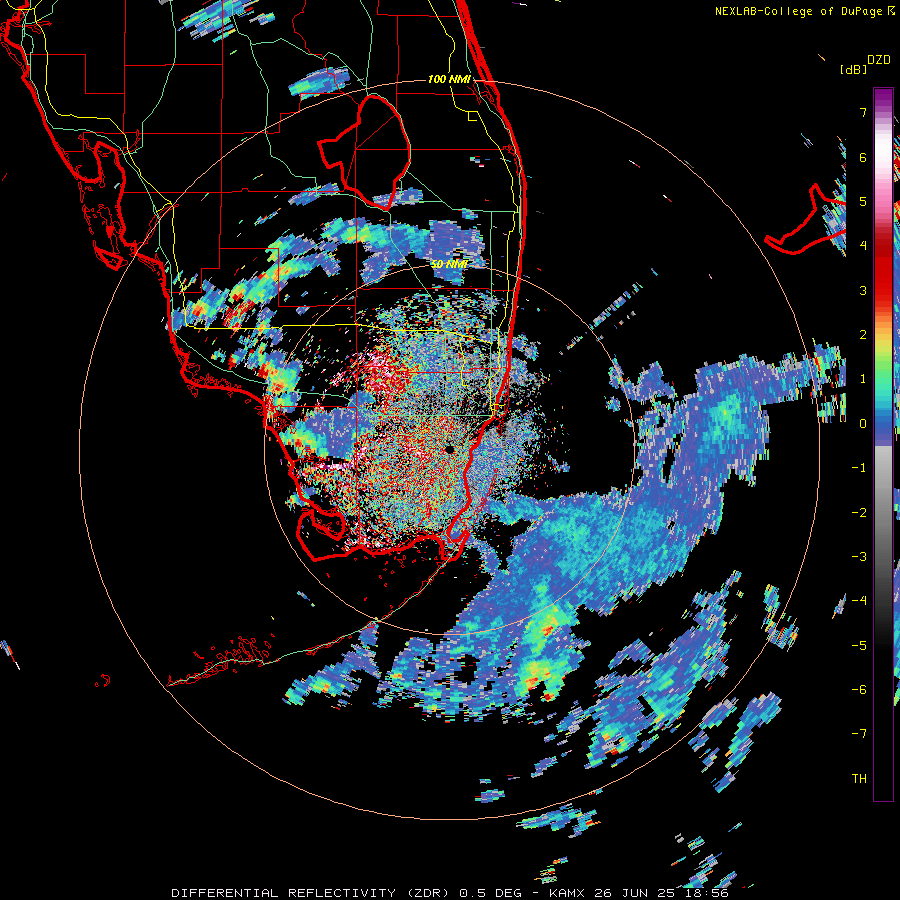Click the KAMX radar site black dot

[x=449, y=449]
